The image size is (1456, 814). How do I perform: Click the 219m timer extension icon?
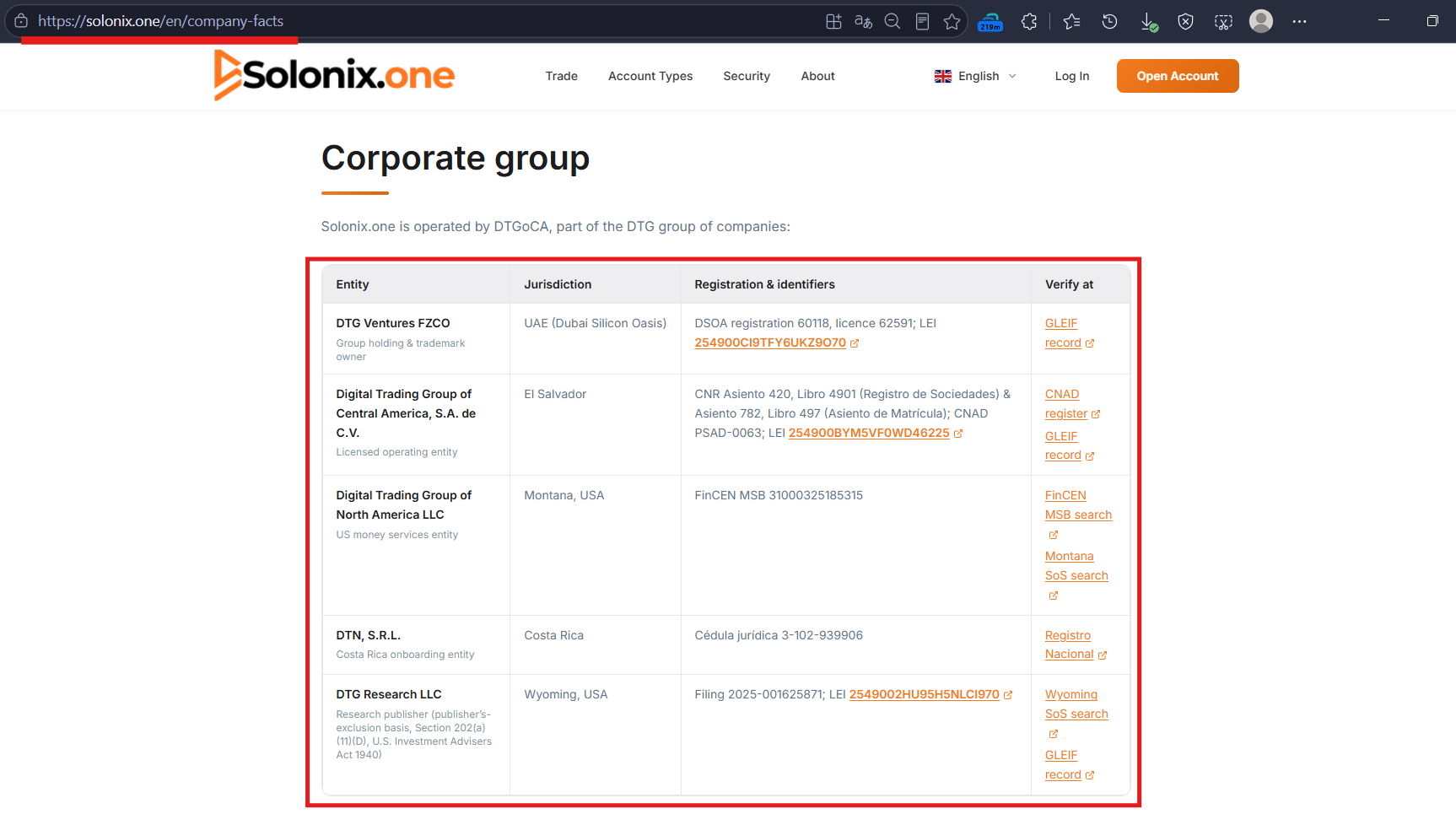click(x=990, y=22)
